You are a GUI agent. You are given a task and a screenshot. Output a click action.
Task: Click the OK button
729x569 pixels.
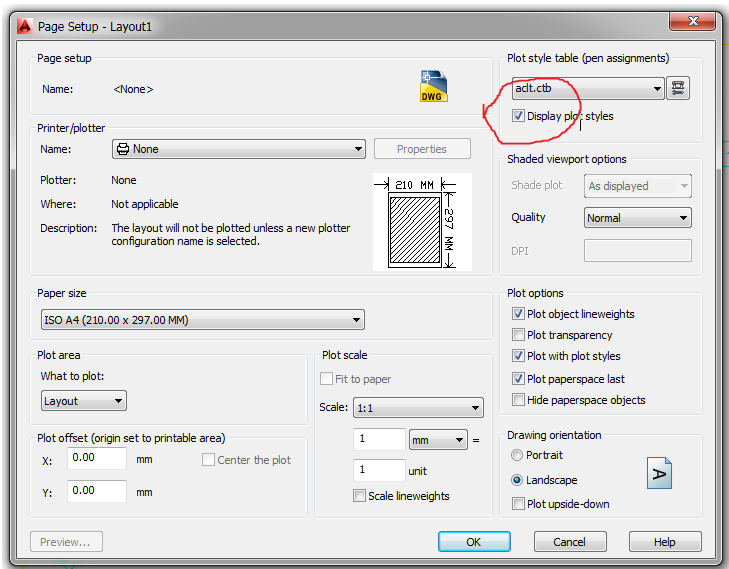[x=474, y=542]
